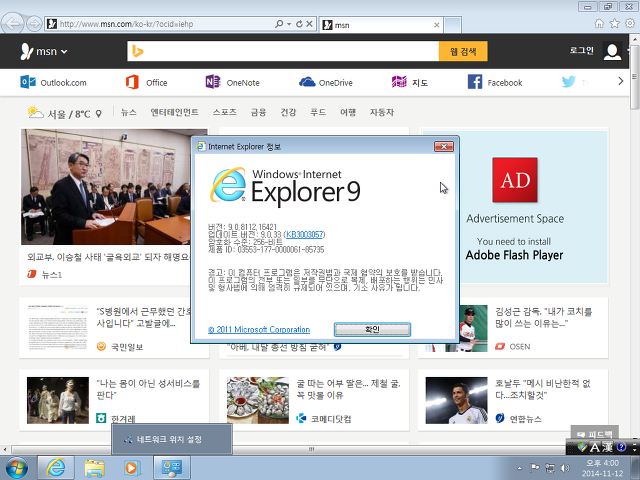Open the 스포츠 sports menu
The image size is (640, 480).
click(224, 112)
